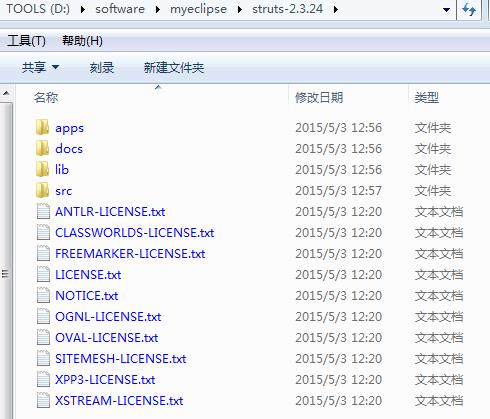Select the docs folder name
Image resolution: width=490 pixels, height=419 pixels.
tap(69, 149)
